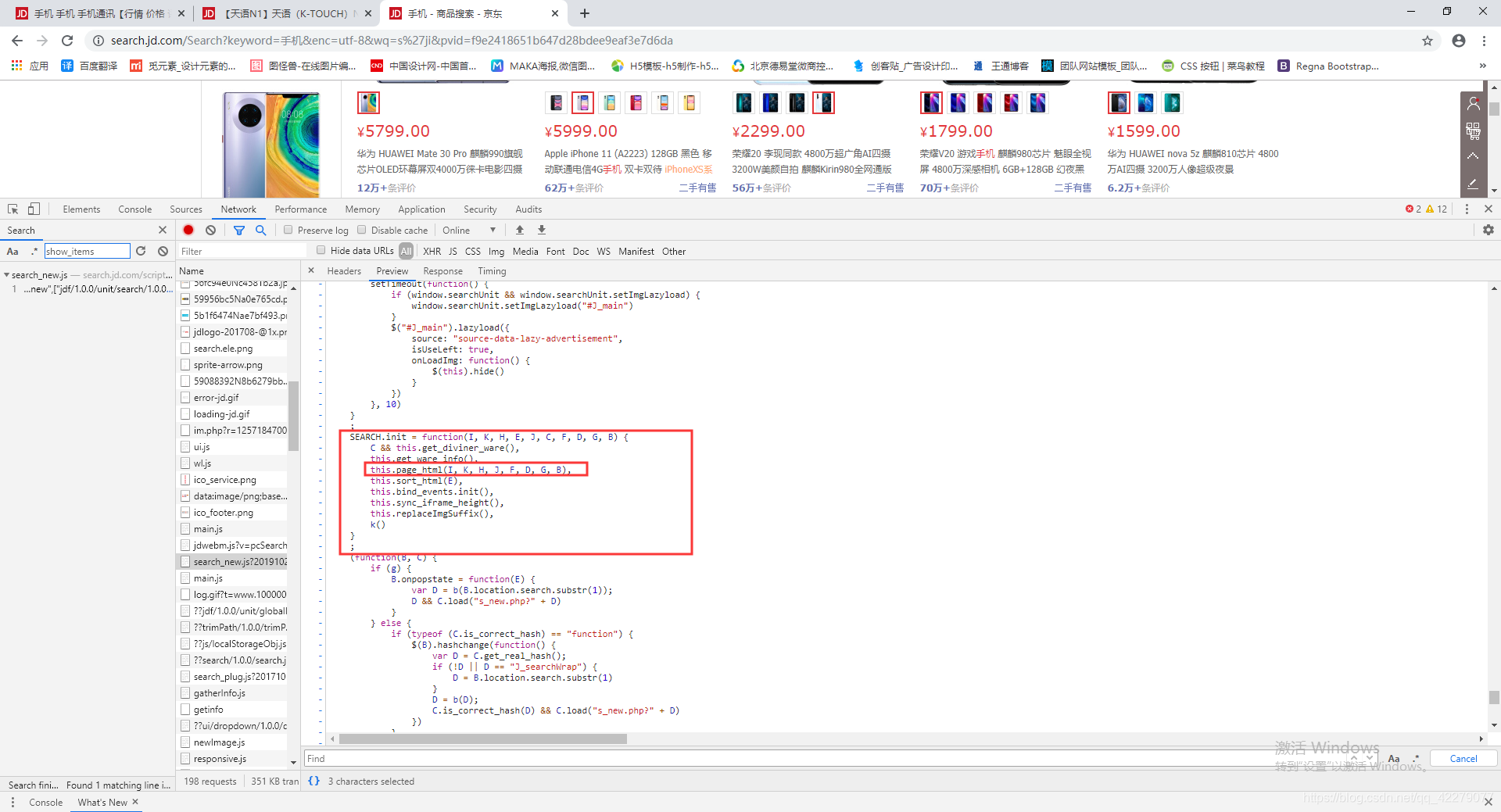This screenshot has width=1501, height=812.
Task: Switch to the Application panel
Action: 421,209
